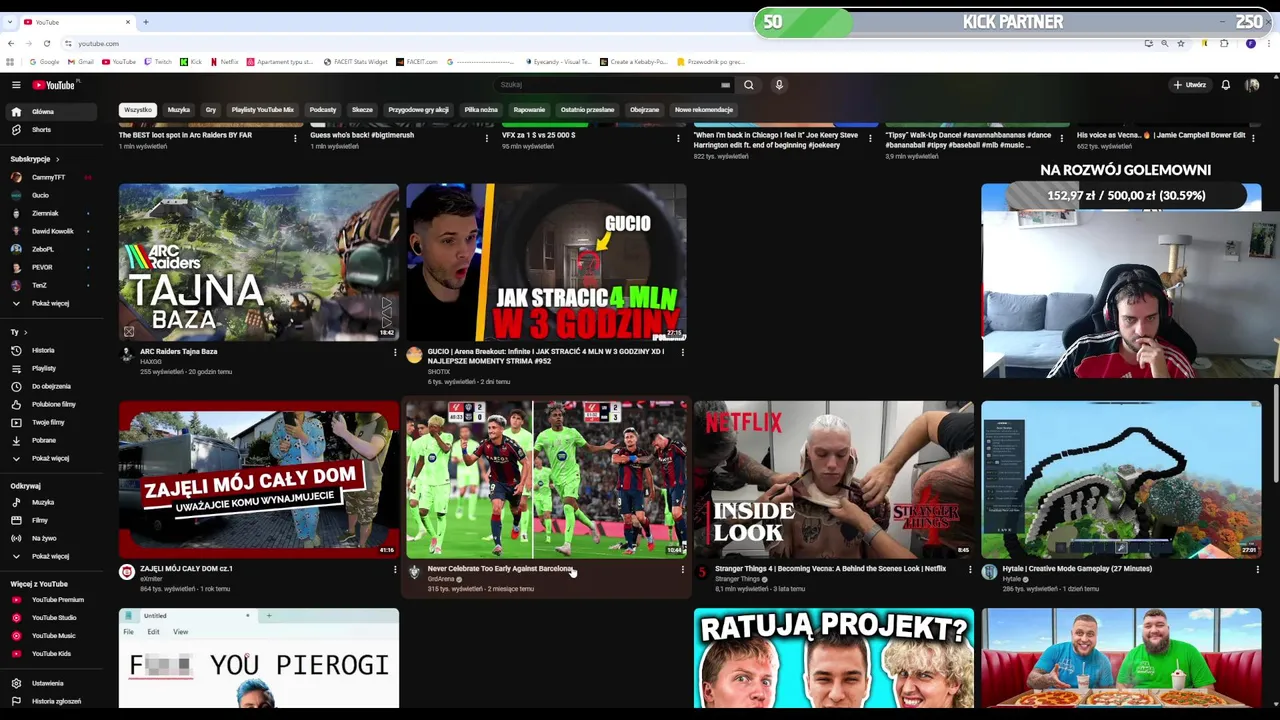
Task: Expand the Ty section header
Action: pyautogui.click(x=19, y=332)
